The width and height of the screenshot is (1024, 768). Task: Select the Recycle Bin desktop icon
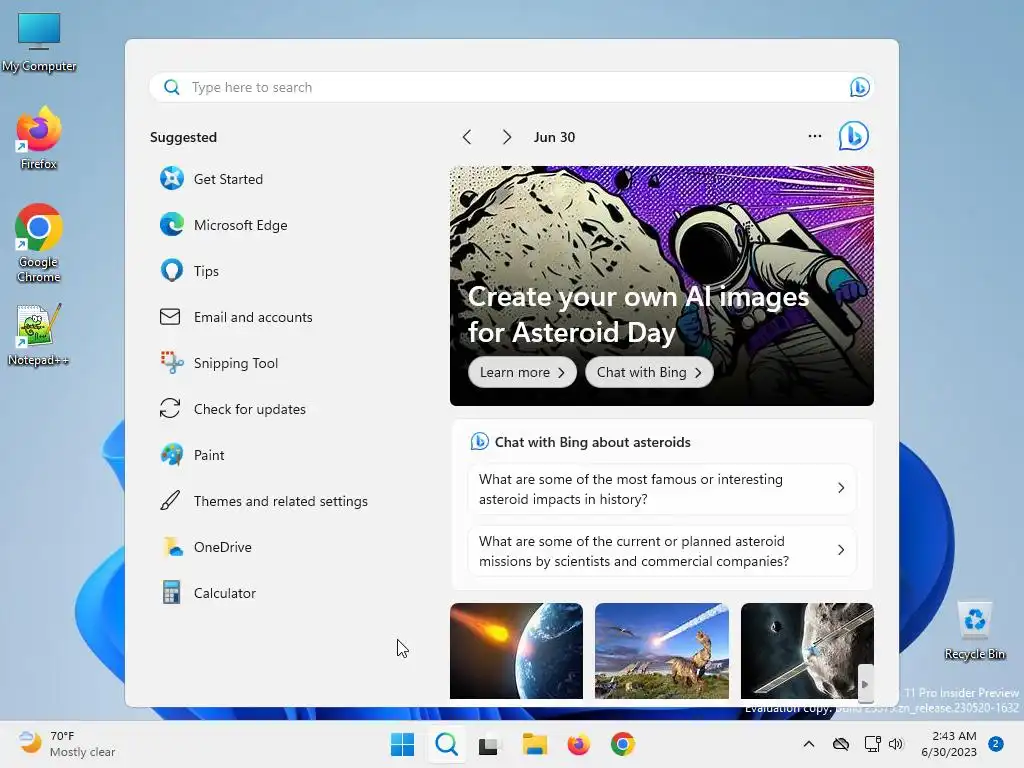(975, 631)
